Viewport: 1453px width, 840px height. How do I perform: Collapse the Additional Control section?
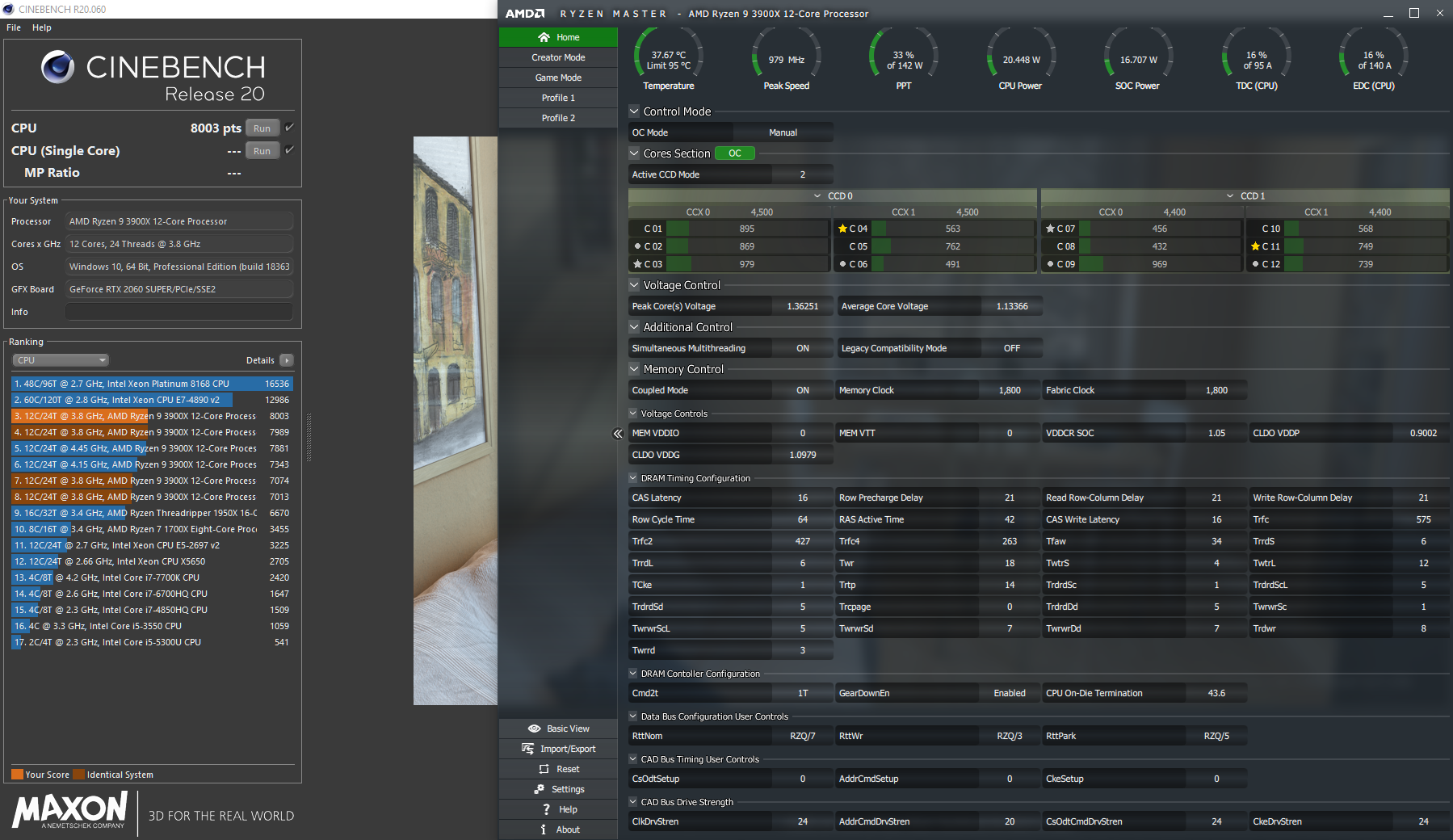634,327
